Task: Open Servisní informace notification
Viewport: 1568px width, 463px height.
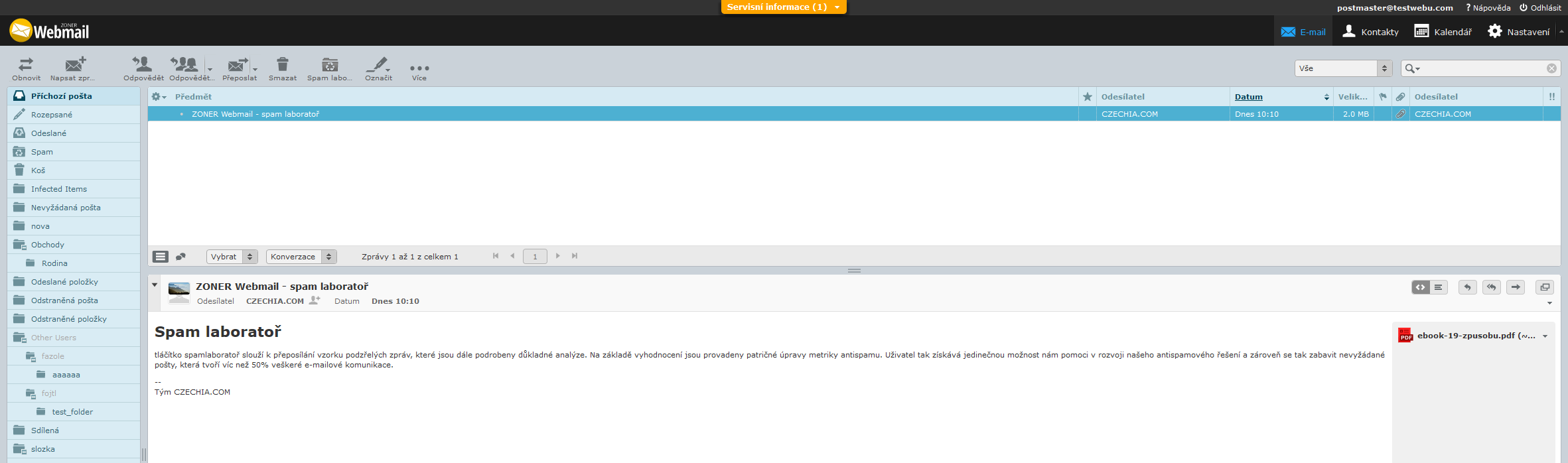Action: tap(783, 7)
